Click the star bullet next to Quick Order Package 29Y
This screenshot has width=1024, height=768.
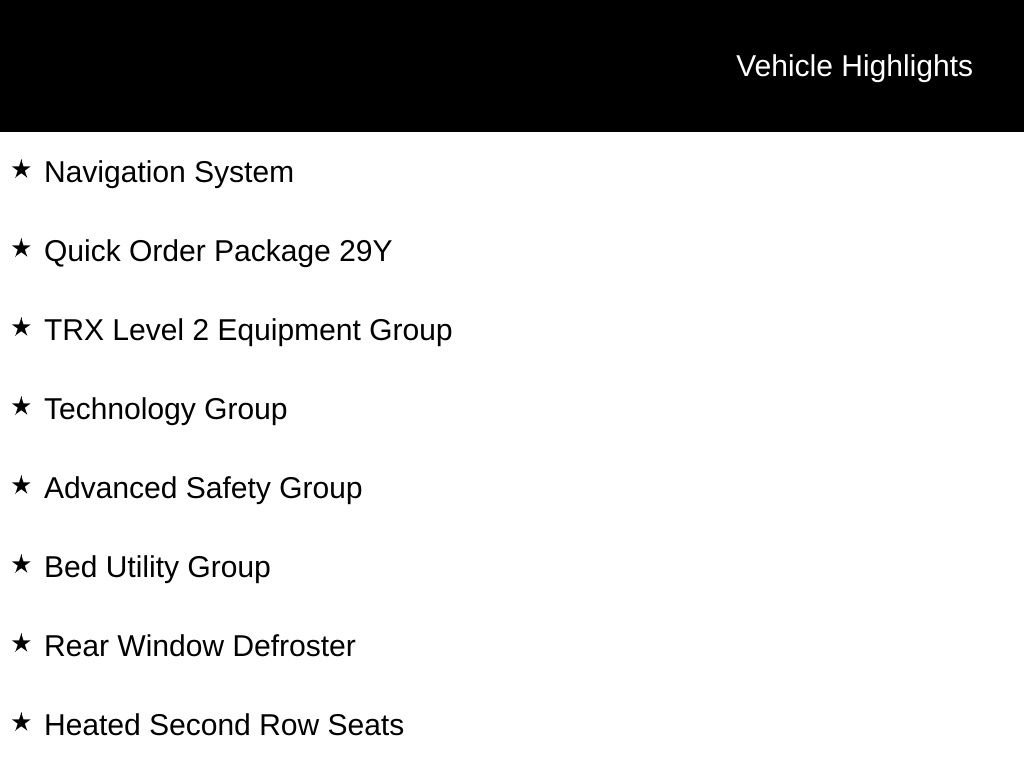coord(21,248)
